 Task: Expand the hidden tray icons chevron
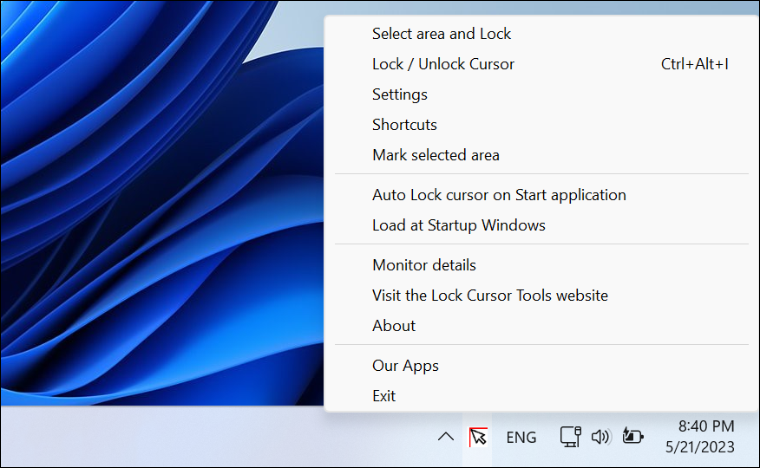(x=446, y=437)
